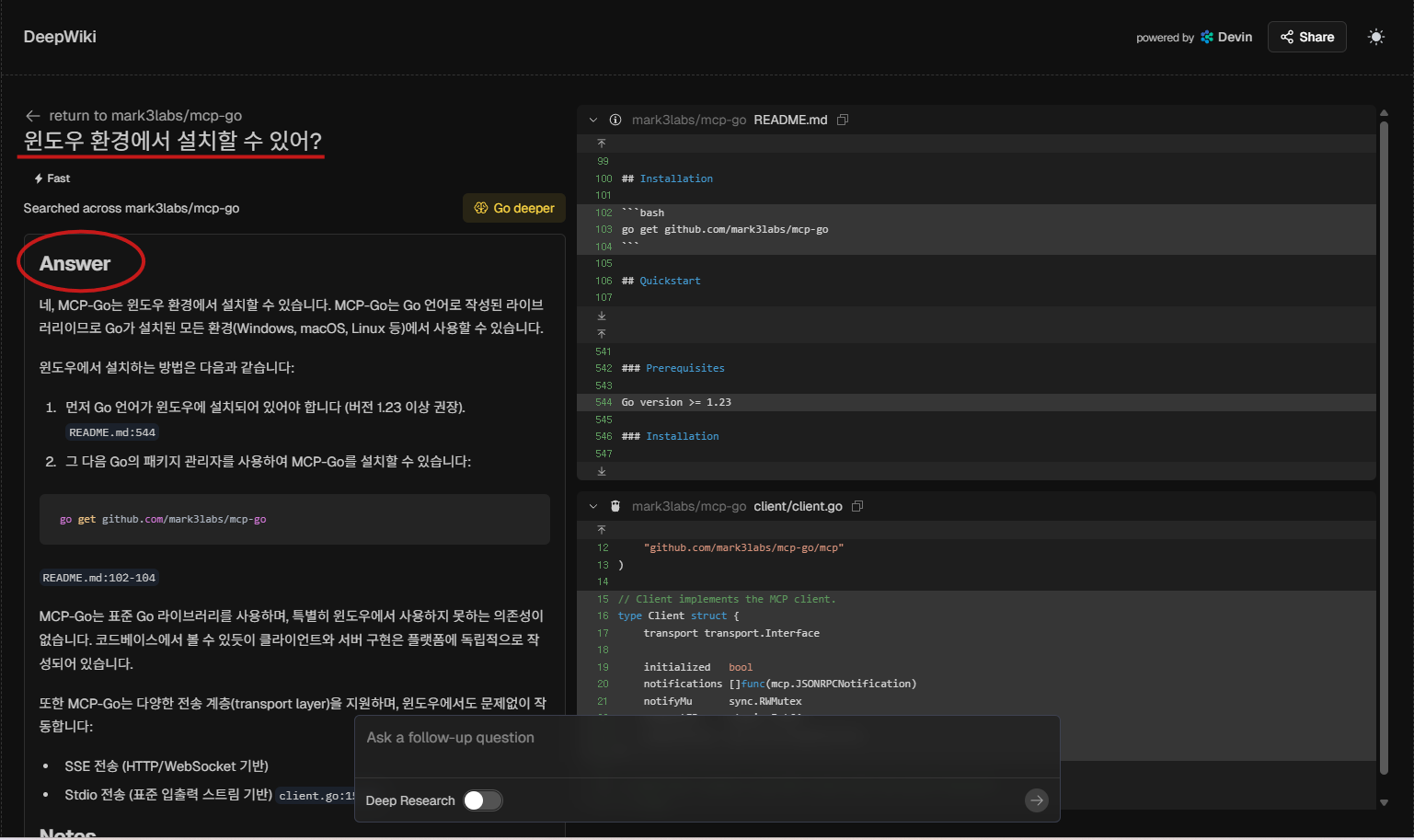Click the Share button
Viewport: 1414px width, 840px height.
point(1306,37)
